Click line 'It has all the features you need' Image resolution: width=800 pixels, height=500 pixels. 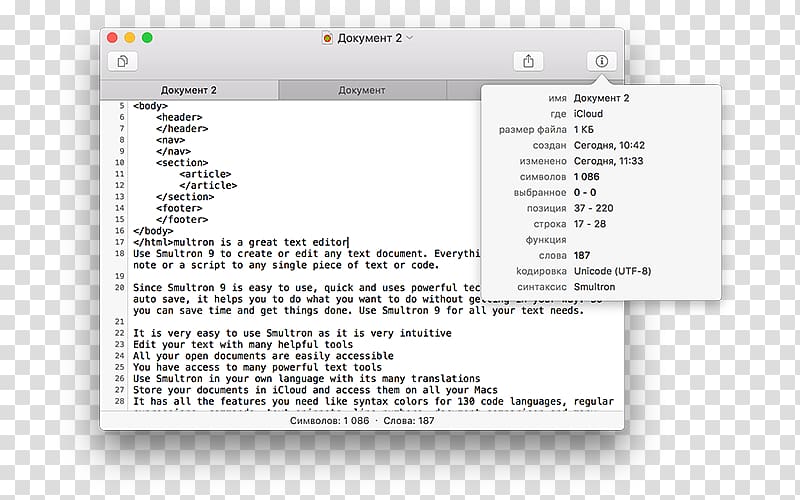click(373, 402)
